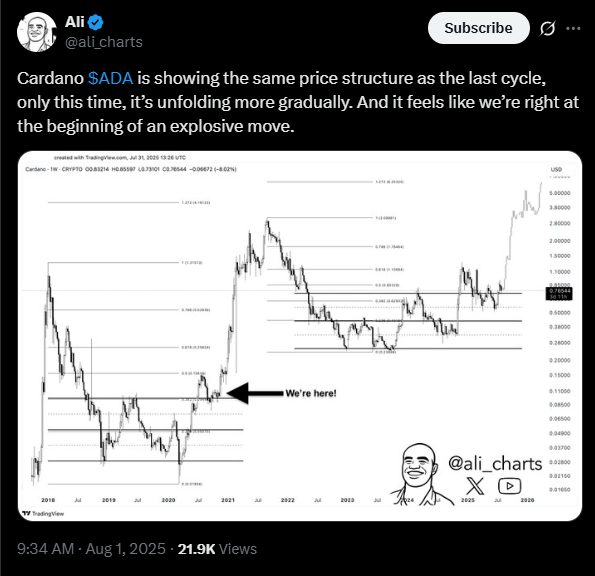Image resolution: width=595 pixels, height=576 pixels.
Task: Open the three-dot more options menu
Action: (x=573, y=28)
